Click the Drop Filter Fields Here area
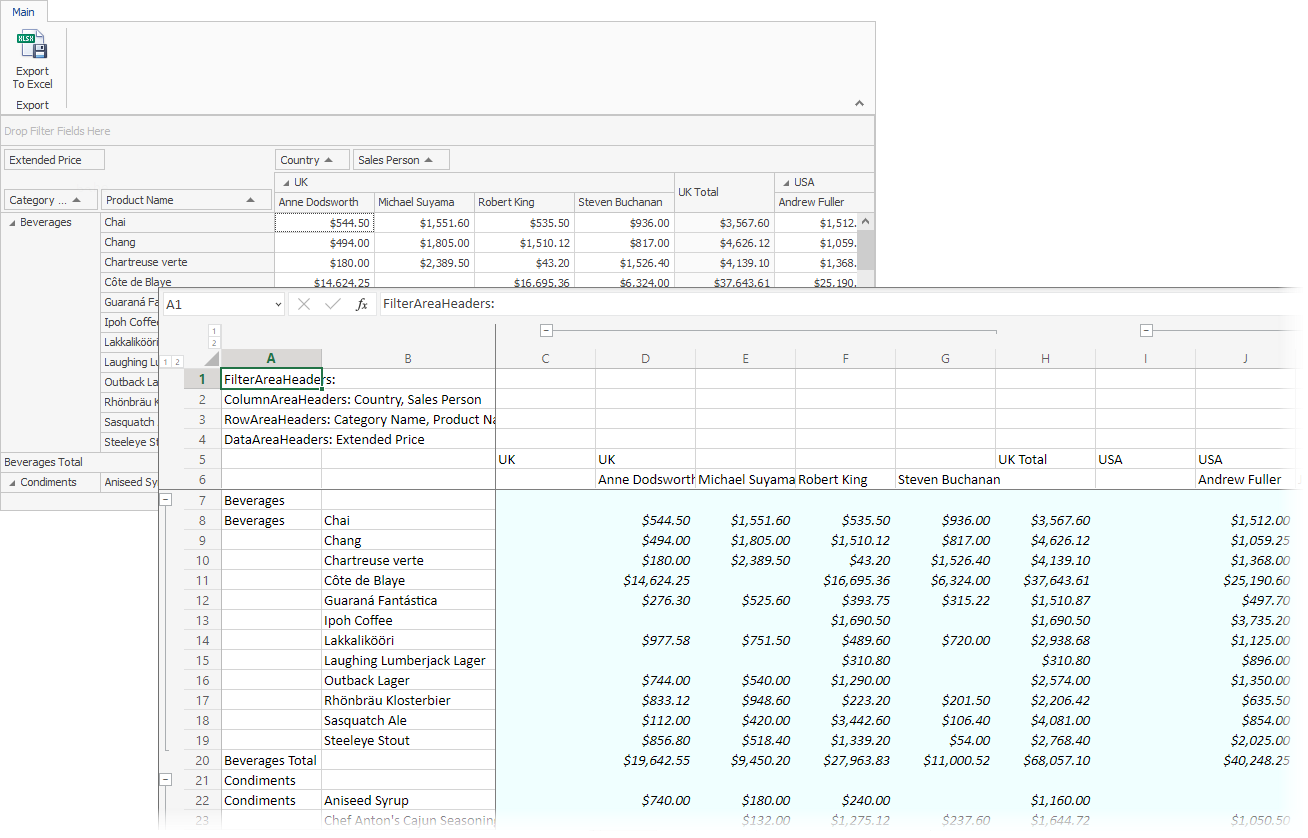Viewport: 1308px width, 838px height. tap(437, 131)
